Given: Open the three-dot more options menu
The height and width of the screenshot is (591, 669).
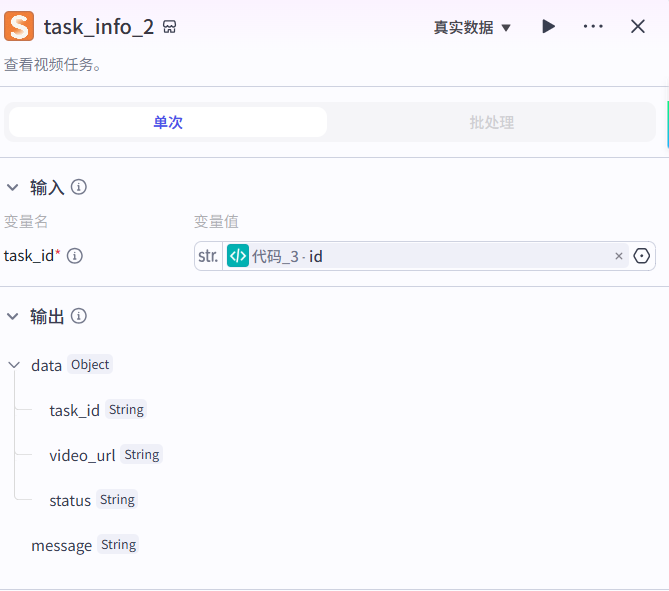Looking at the screenshot, I should [593, 27].
